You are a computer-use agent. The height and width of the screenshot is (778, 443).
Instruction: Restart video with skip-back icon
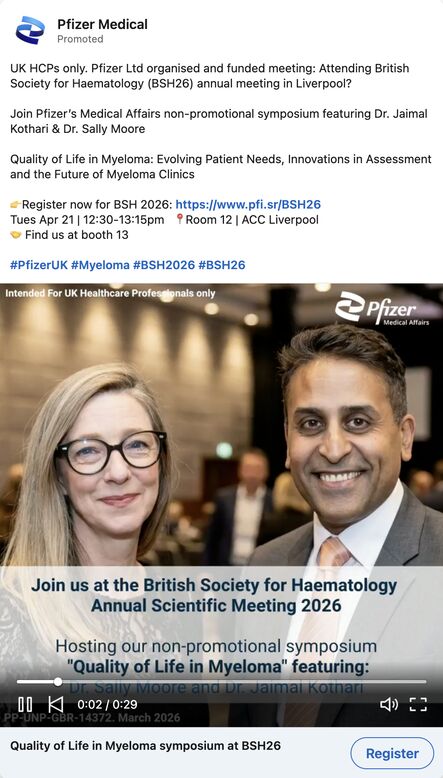tap(55, 704)
